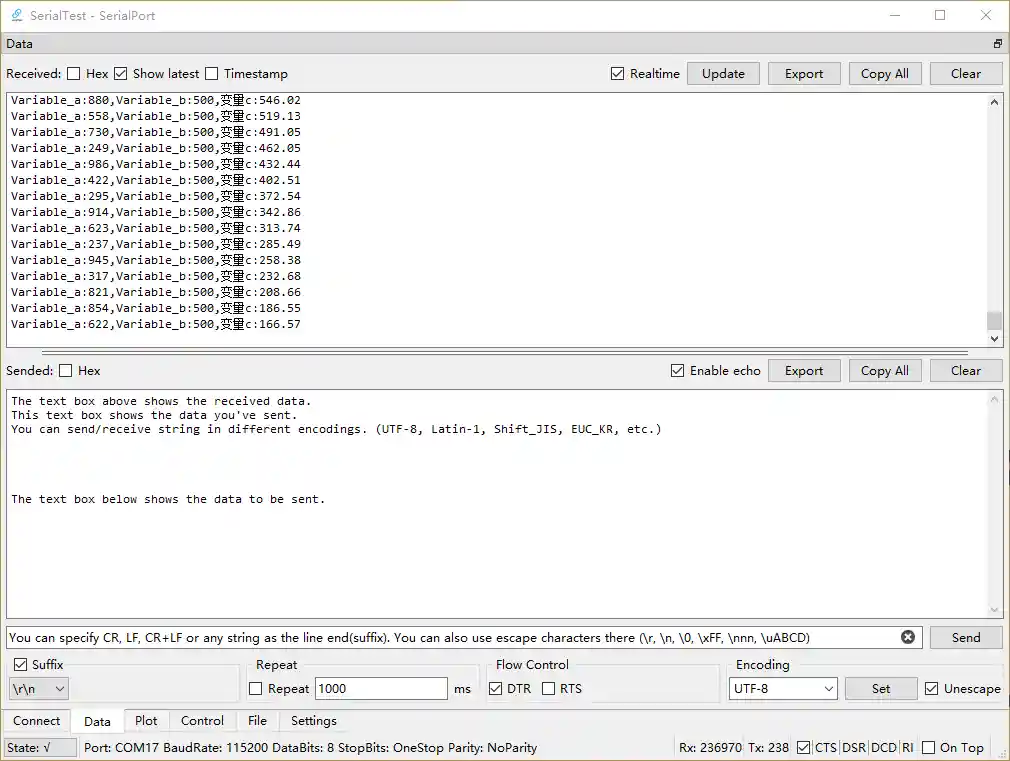
Task: Click the Set encoding button
Action: [x=881, y=689]
